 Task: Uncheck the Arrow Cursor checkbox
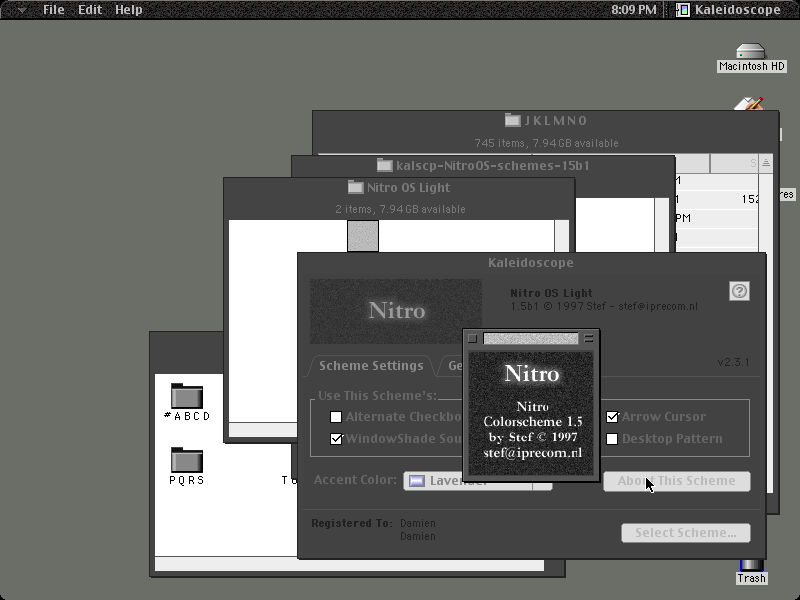612,417
